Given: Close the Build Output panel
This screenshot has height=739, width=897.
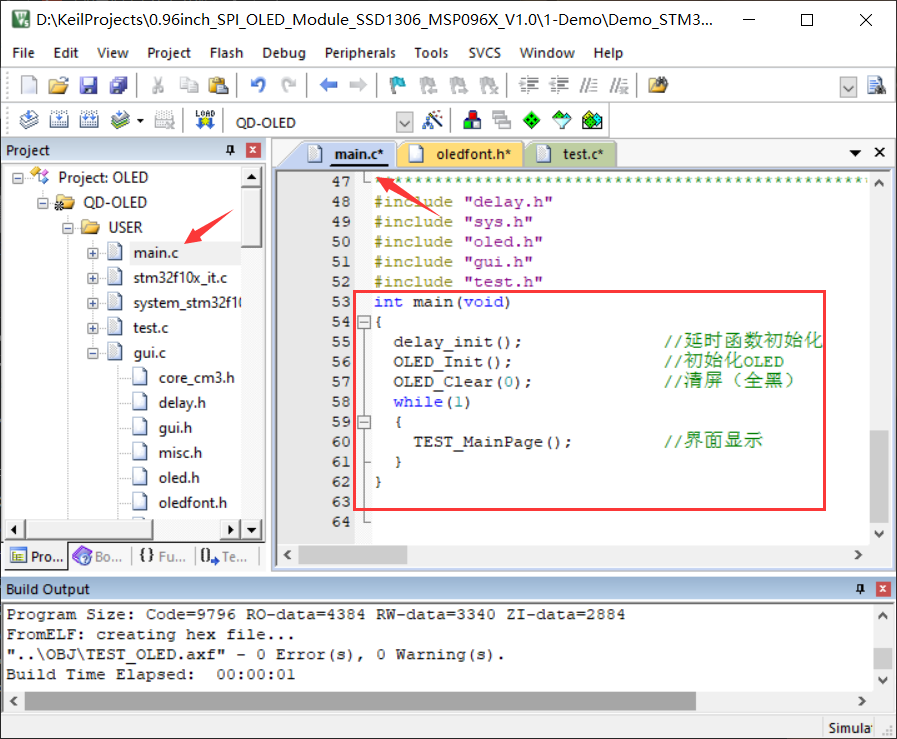Looking at the screenshot, I should (883, 589).
